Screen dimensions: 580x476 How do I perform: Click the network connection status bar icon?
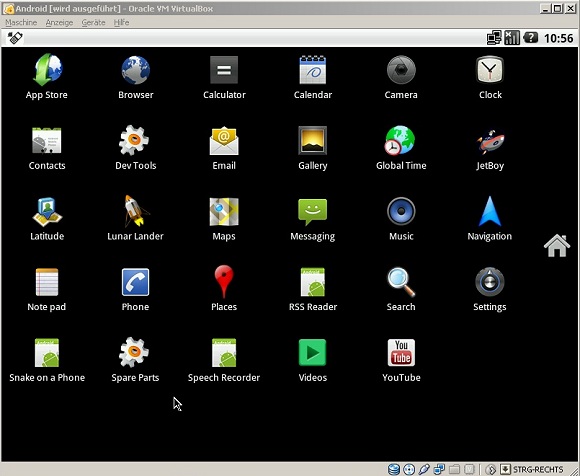[x=494, y=38]
